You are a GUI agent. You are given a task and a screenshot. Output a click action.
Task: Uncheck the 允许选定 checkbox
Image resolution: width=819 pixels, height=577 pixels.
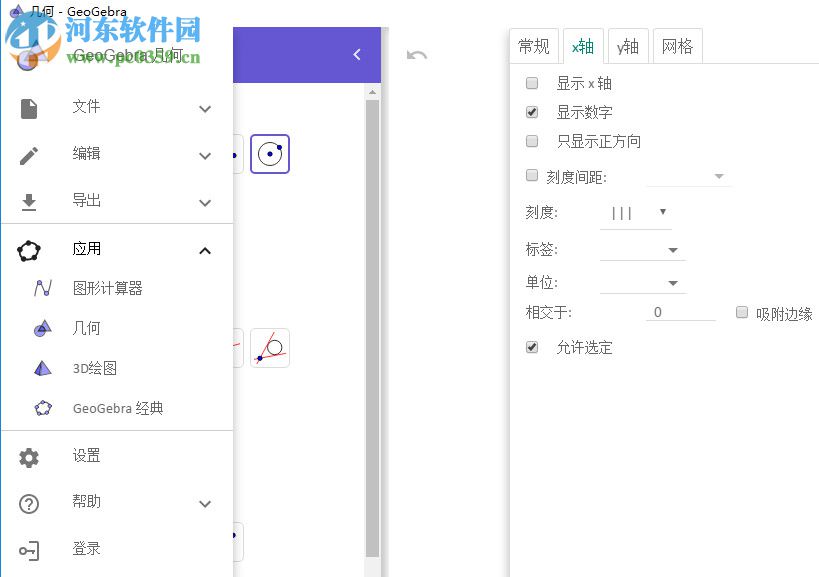pos(532,347)
